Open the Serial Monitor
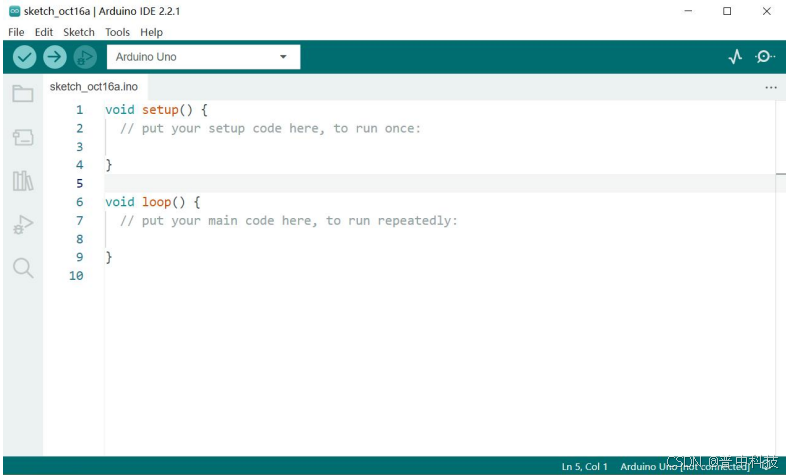The height and width of the screenshot is (476, 786). (764, 57)
